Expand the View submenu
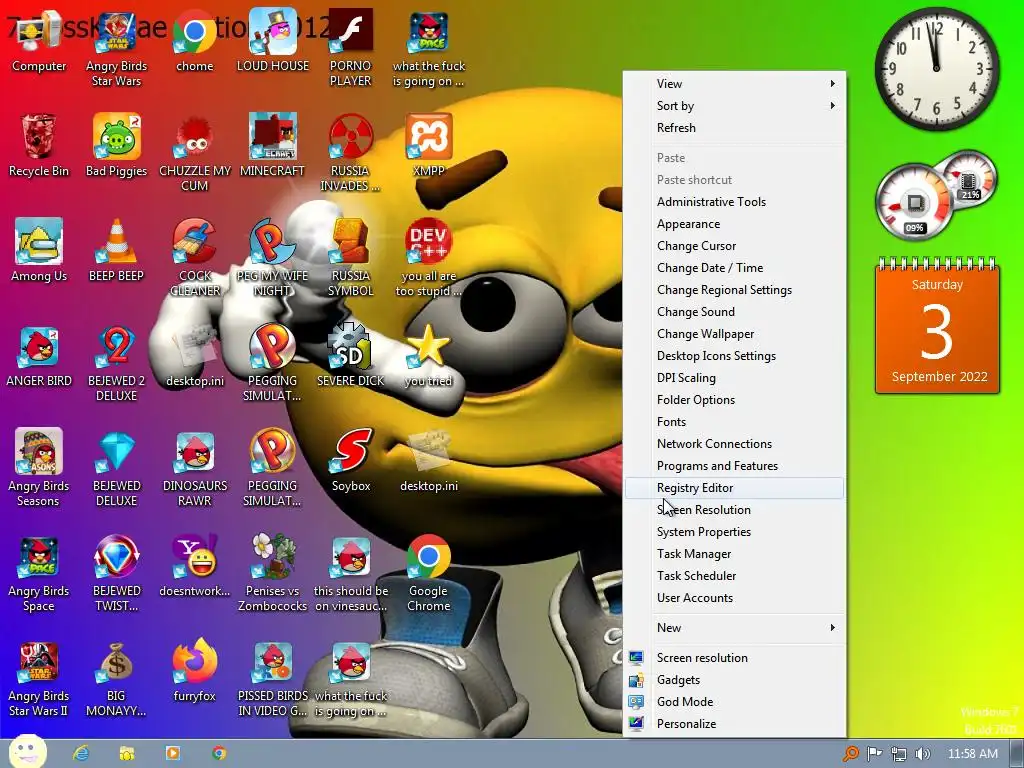This screenshot has width=1024, height=768. coord(735,84)
